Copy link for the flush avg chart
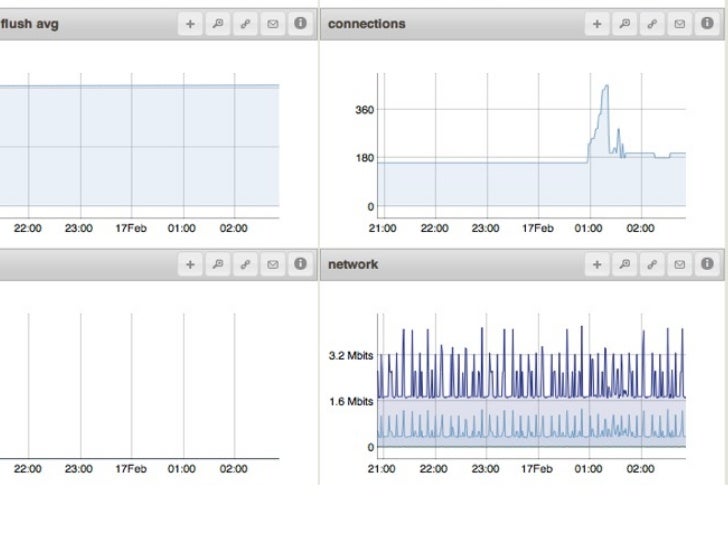The image size is (728, 546). click(245, 24)
